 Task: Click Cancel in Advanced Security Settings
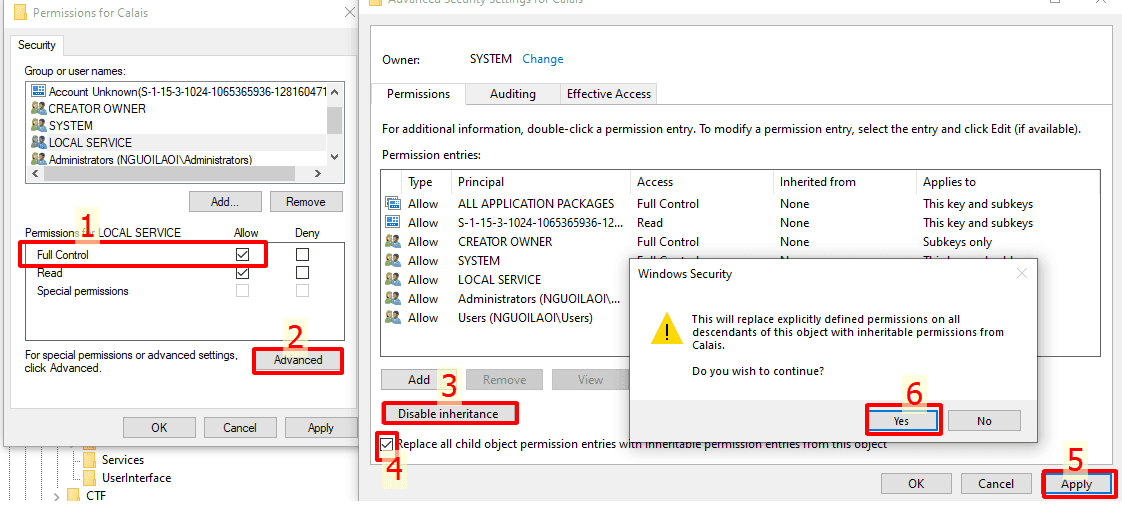(x=997, y=484)
